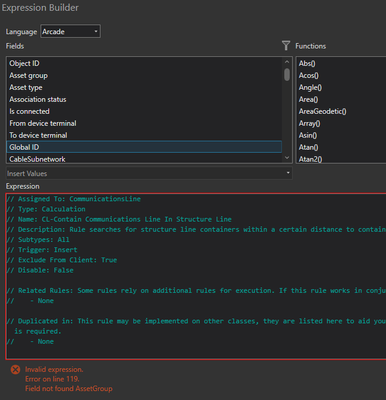Image resolution: width=386 pixels, height=400 pixels.
Task: Choose From device terminal field
Action: point(144,123)
